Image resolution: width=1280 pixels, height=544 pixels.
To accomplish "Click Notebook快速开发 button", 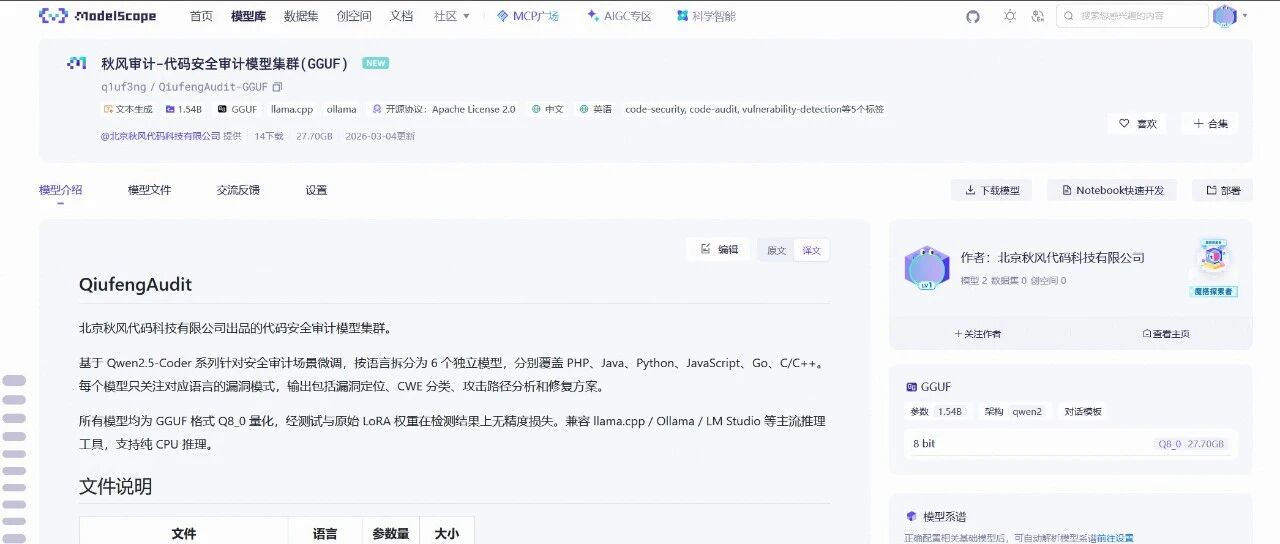I will tap(1112, 190).
